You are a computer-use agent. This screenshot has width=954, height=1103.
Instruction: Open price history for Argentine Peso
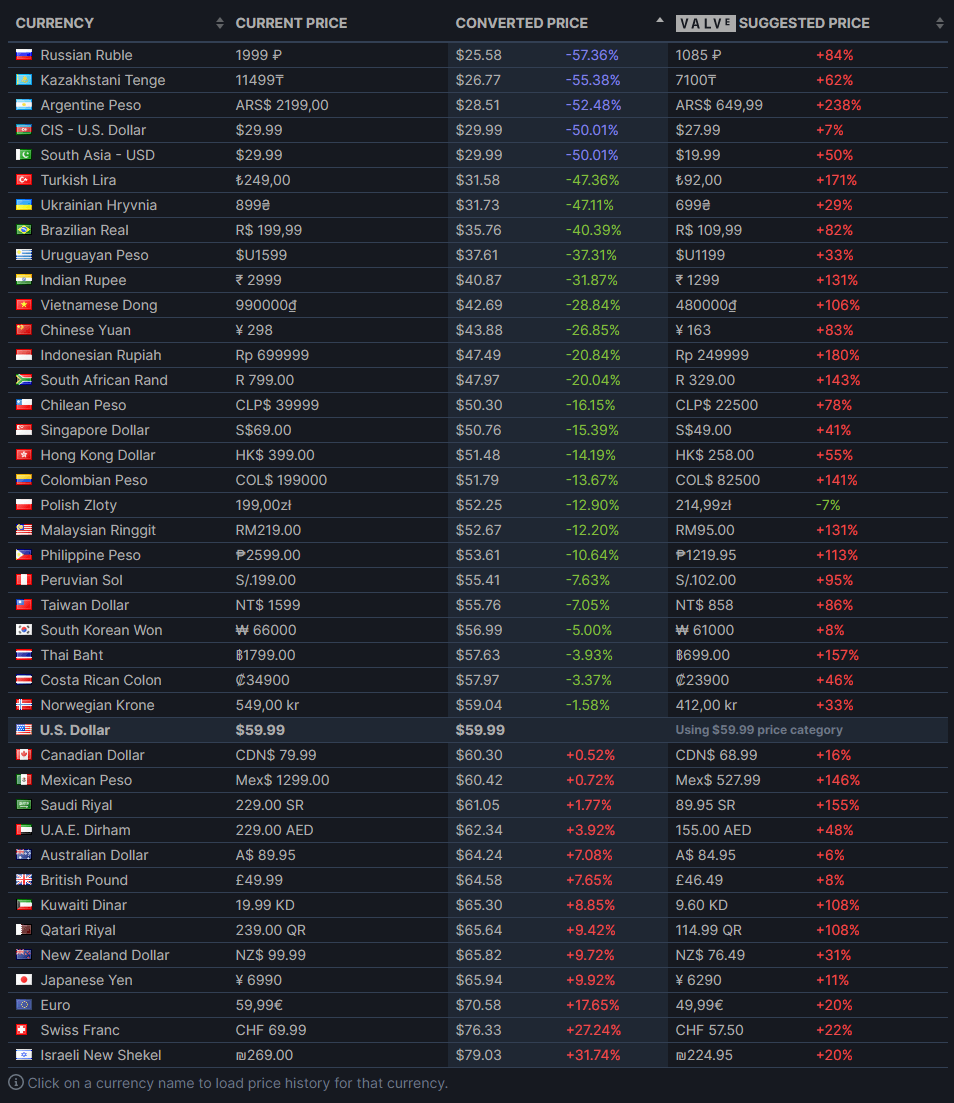[91, 105]
